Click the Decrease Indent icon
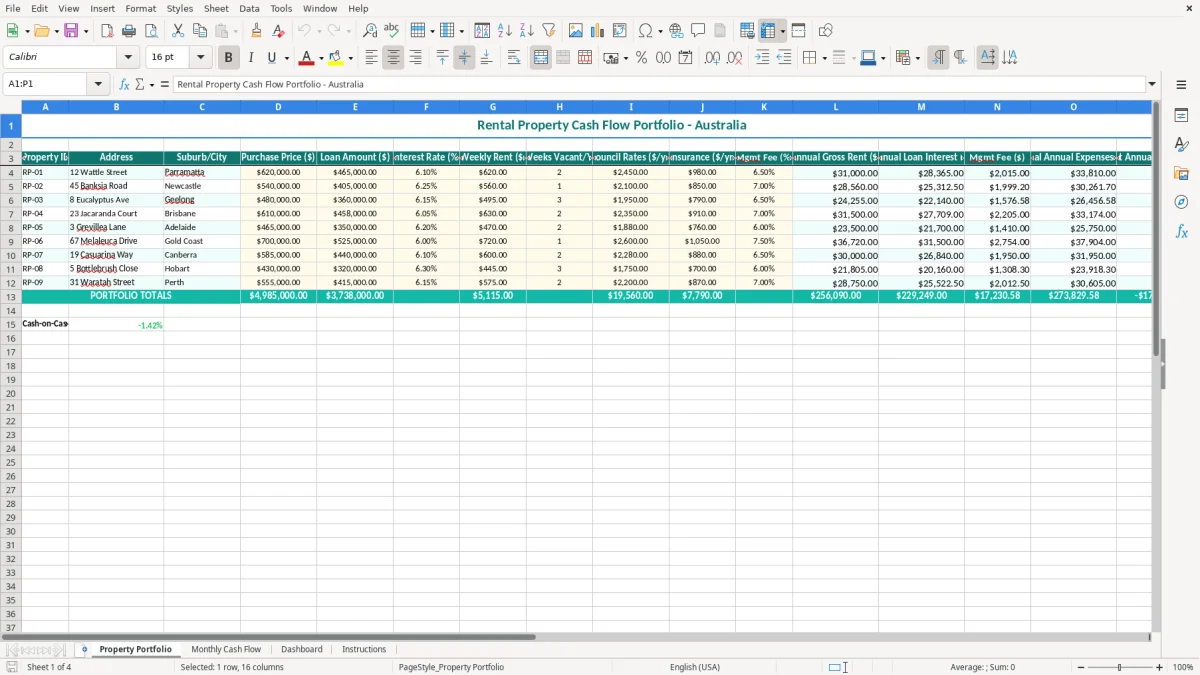This screenshot has height=675, width=1200. click(x=784, y=58)
